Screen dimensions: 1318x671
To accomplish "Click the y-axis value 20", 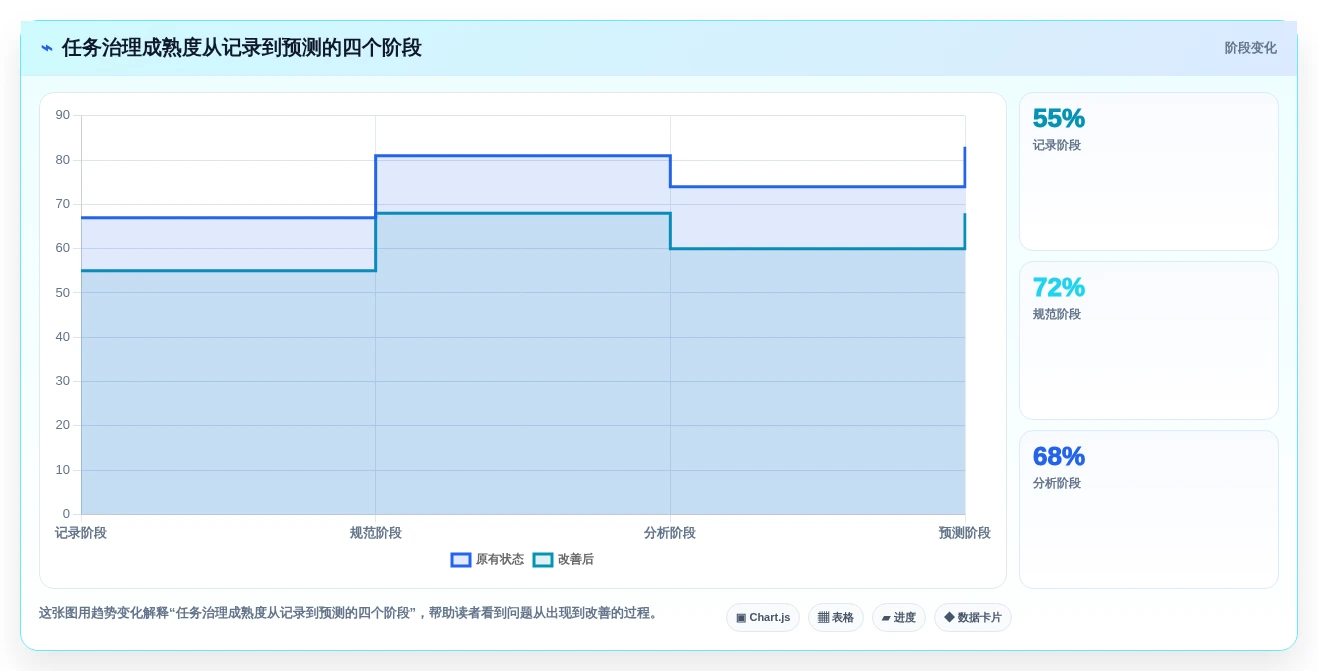I will click(x=63, y=425).
